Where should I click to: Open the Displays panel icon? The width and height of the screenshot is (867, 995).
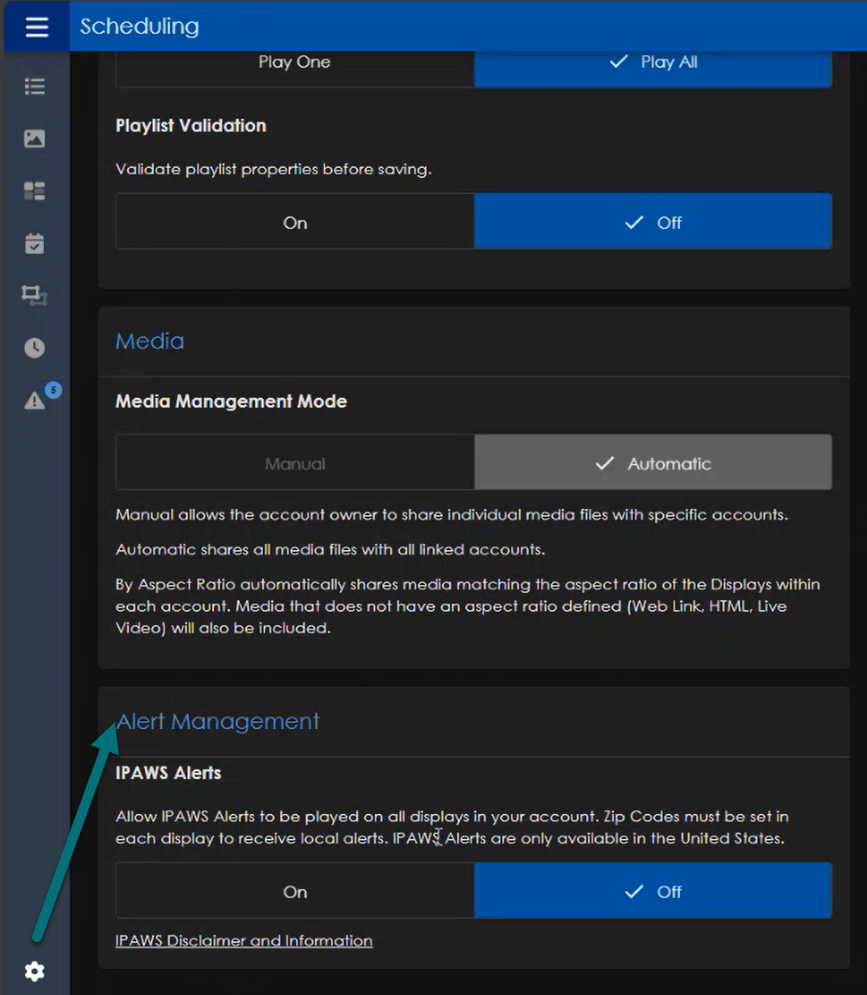pos(34,296)
